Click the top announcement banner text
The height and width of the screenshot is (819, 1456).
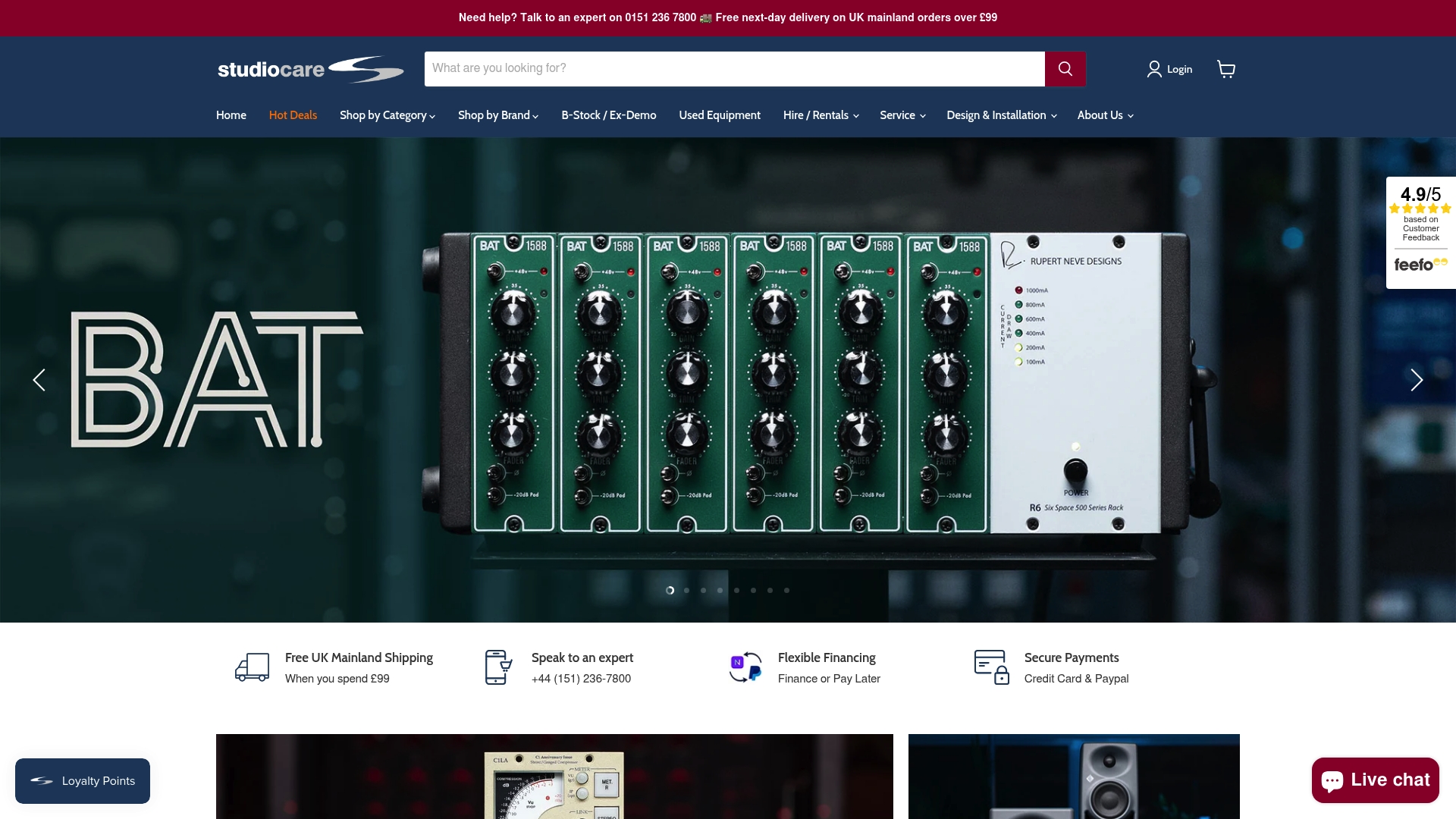coord(728,17)
